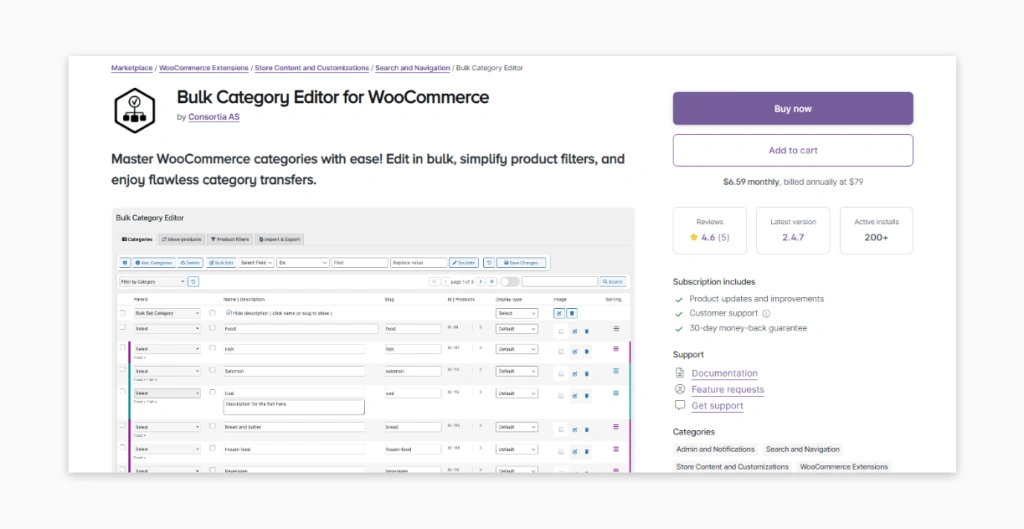Screen dimensions: 1024x529
Task: Click the Cod description text area
Action: coord(294,407)
